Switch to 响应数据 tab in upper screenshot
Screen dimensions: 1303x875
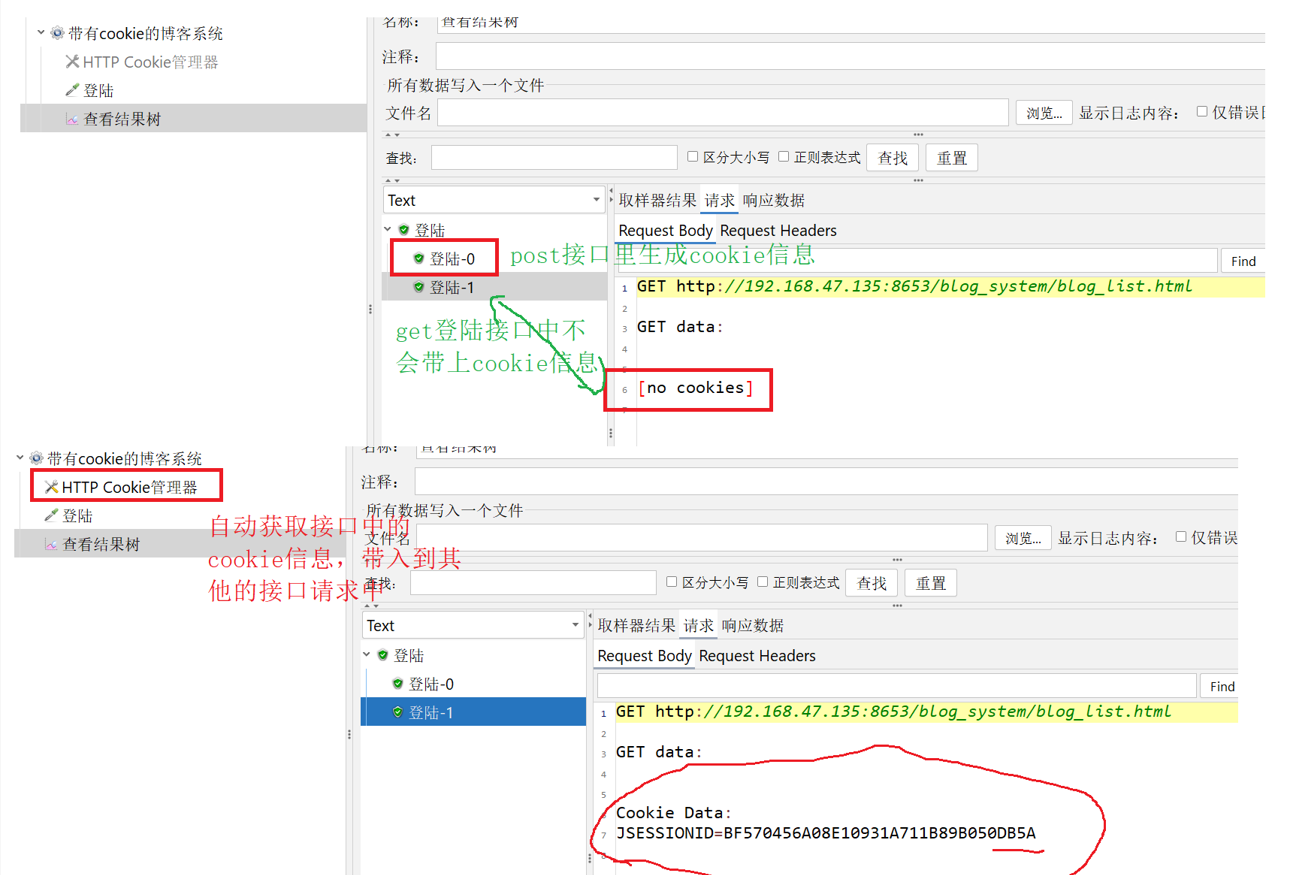[774, 200]
